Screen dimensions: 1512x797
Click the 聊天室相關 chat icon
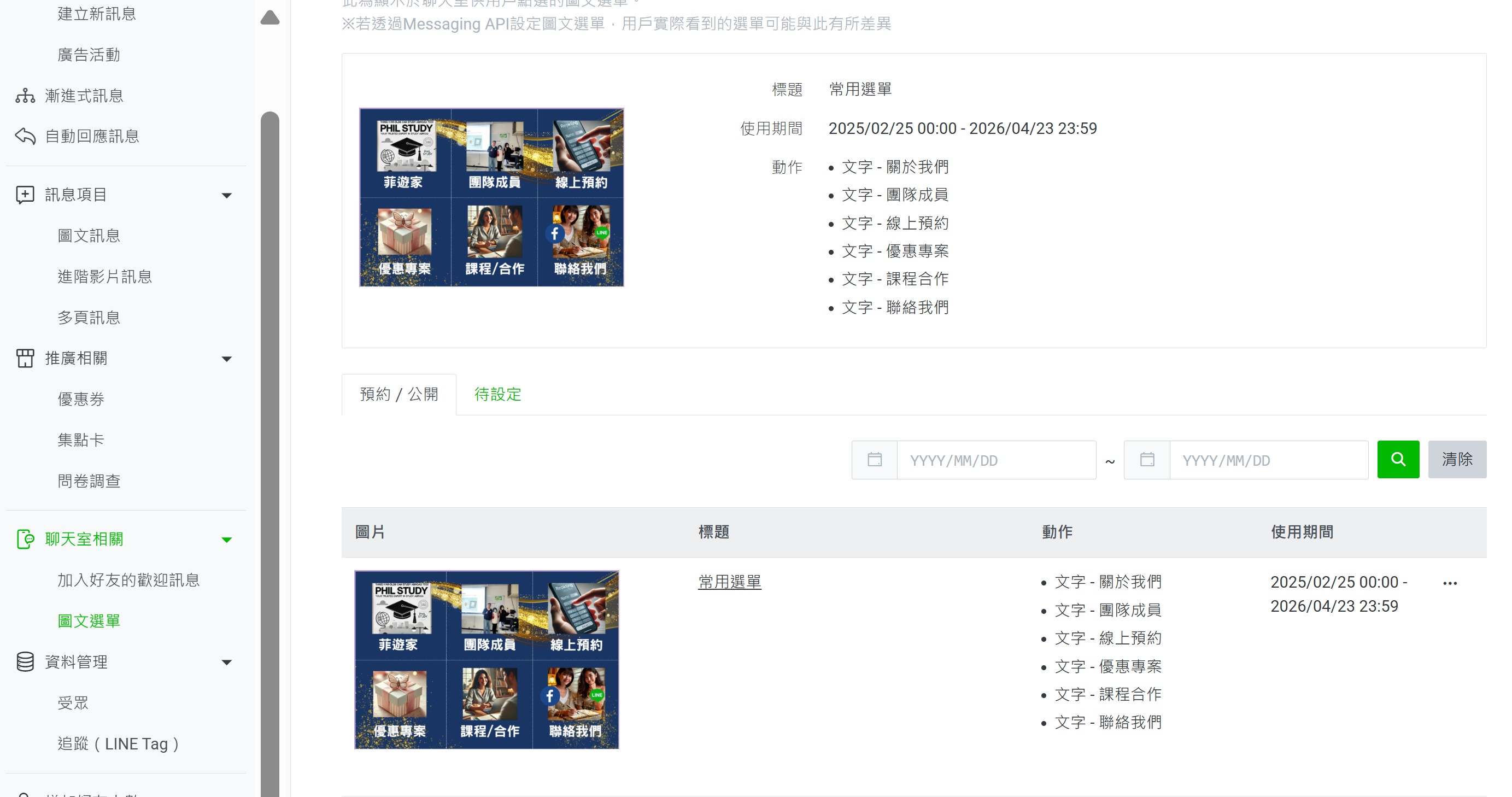click(25, 540)
